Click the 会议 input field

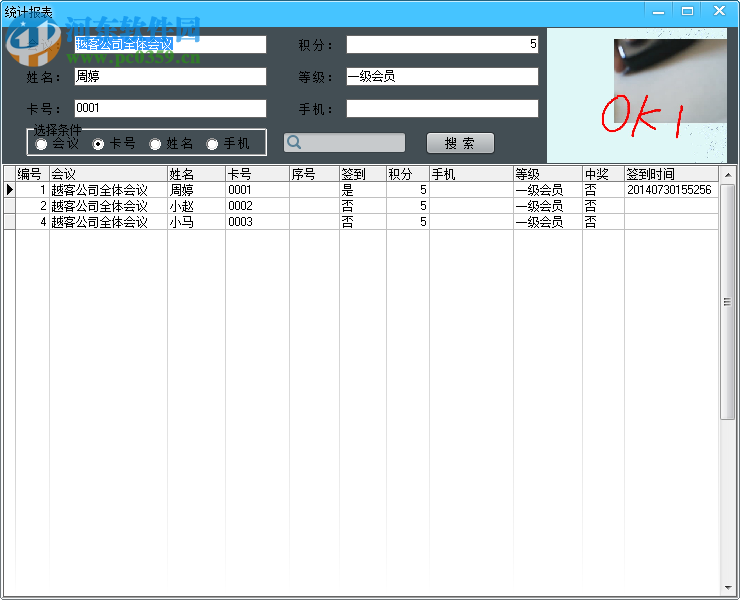(170, 44)
